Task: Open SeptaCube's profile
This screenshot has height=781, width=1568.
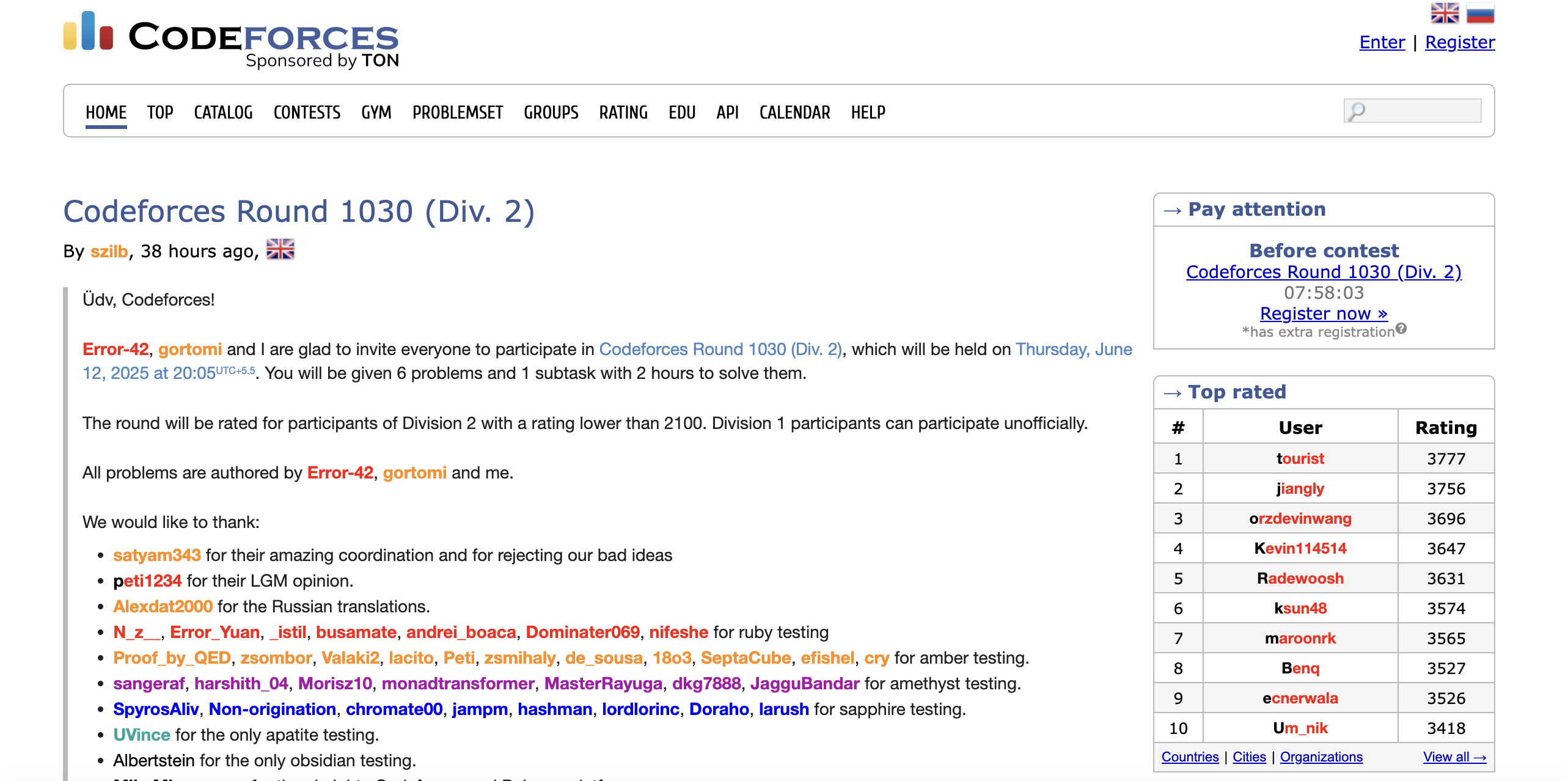Action: [x=746, y=658]
